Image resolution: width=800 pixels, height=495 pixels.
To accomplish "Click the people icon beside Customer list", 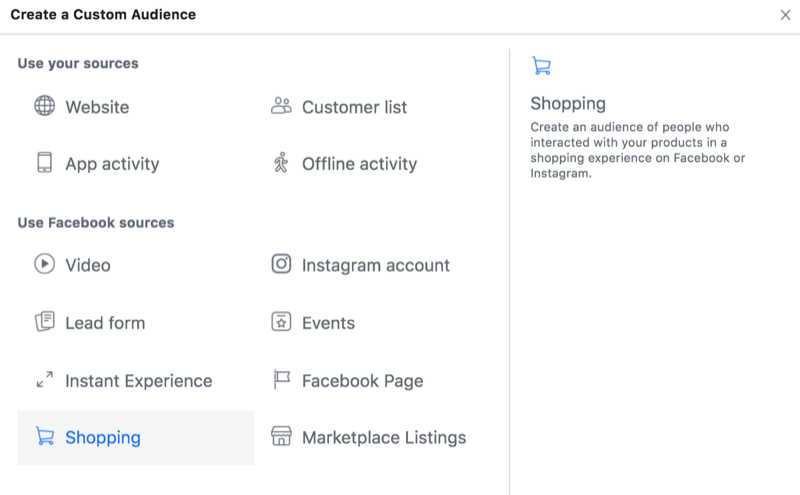I will click(281, 106).
